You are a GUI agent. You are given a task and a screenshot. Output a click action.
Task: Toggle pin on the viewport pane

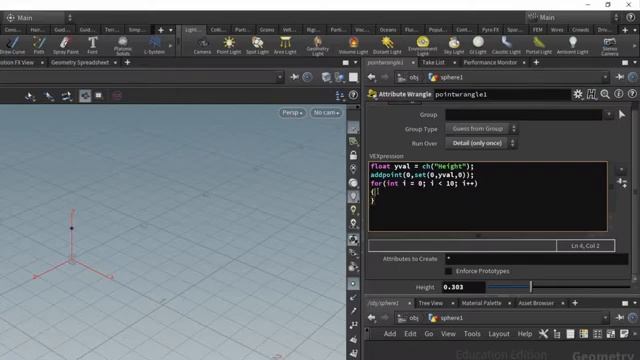[294, 77]
